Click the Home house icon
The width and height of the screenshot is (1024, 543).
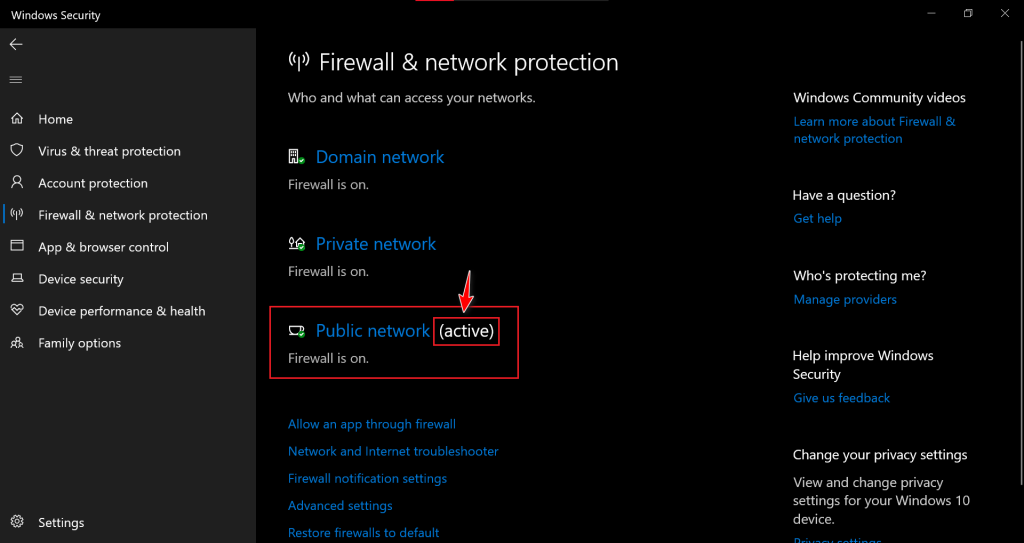(x=17, y=119)
